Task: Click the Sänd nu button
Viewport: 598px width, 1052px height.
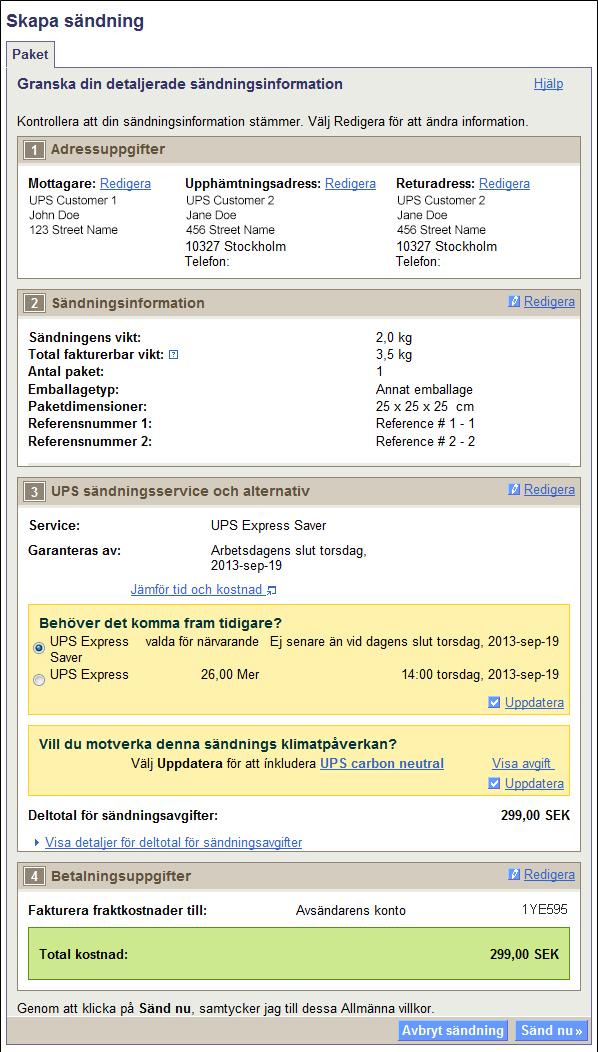Action: (x=552, y=1031)
